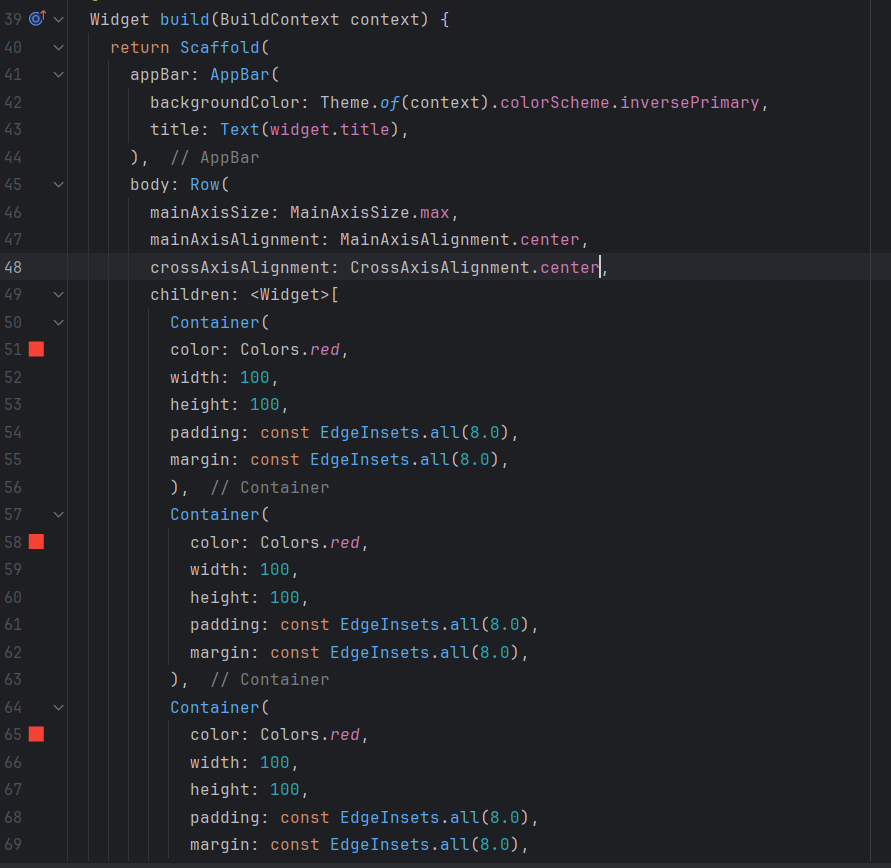Click 'Container' on line 50
Screen dimensions: 891x868
tap(215, 323)
